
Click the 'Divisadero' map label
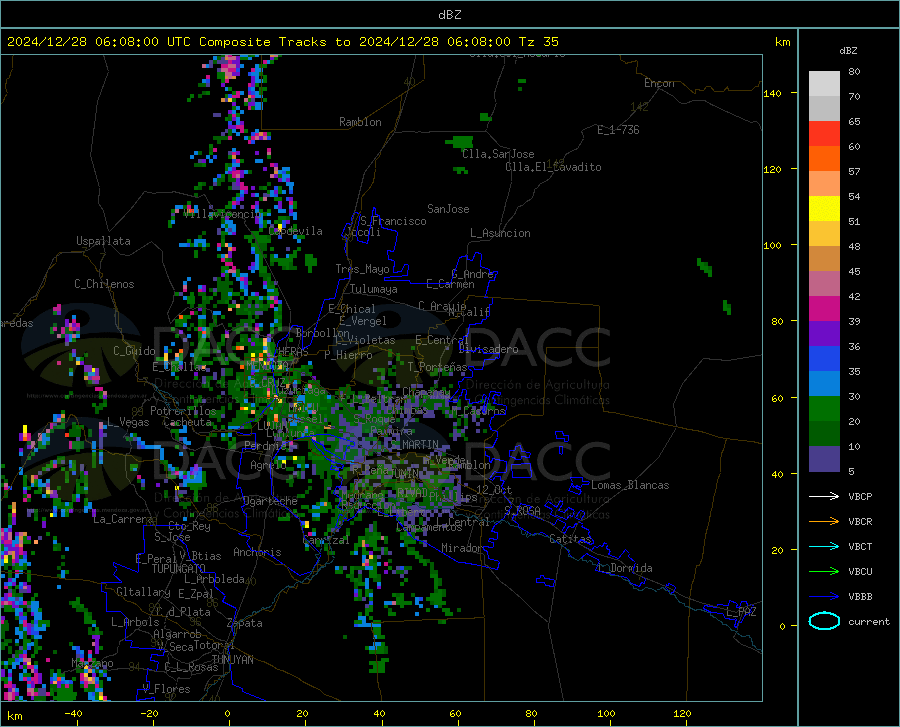488,349
